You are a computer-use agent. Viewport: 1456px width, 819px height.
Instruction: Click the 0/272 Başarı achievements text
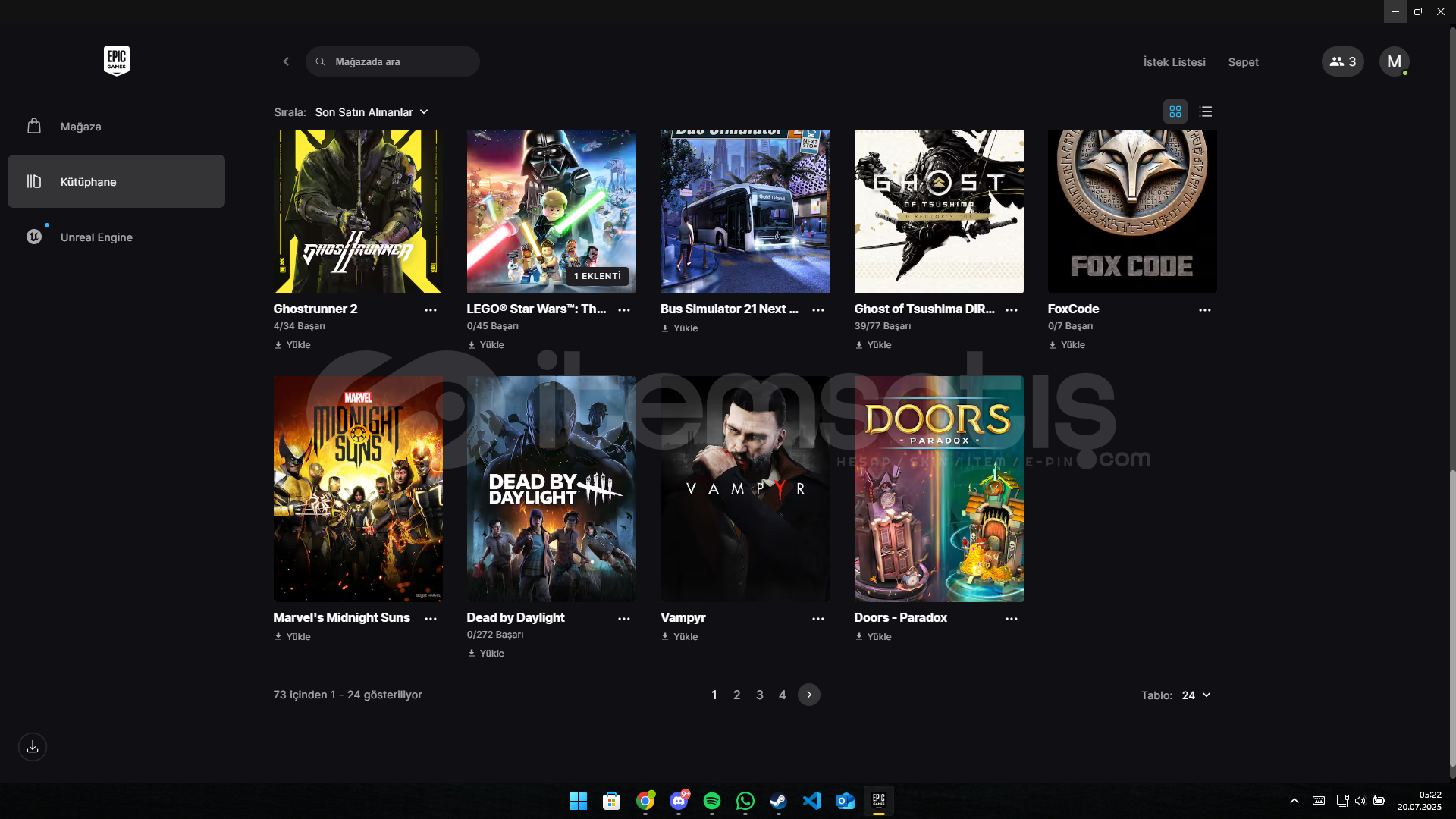(x=495, y=635)
